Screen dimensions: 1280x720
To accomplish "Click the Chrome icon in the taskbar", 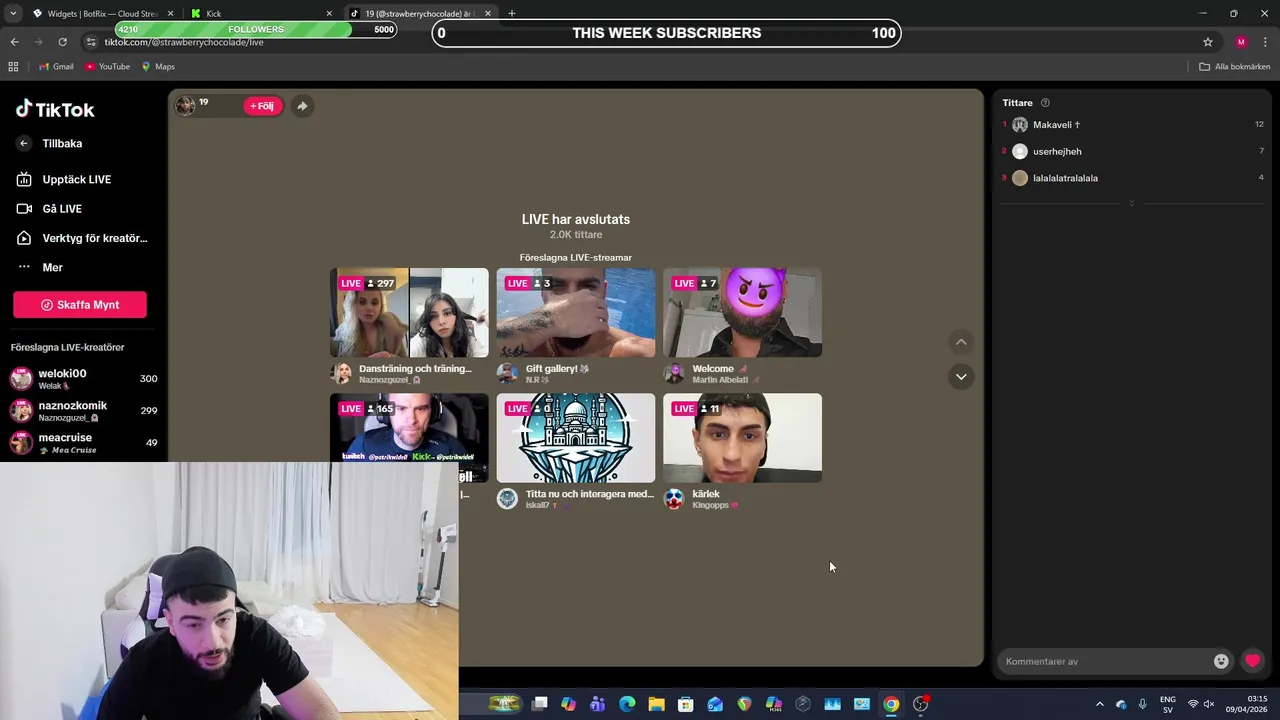I will [x=891, y=704].
